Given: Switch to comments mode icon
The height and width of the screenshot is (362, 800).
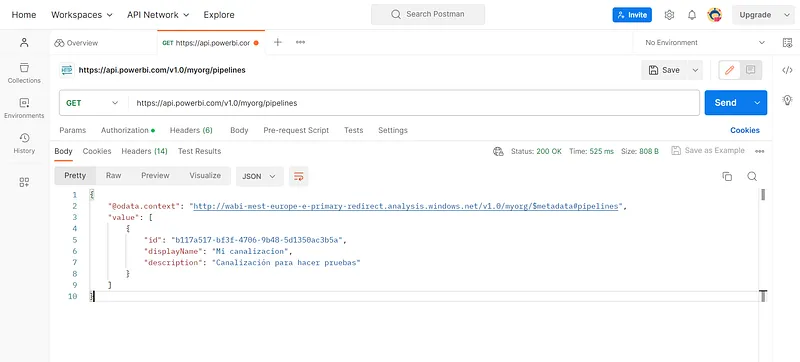Looking at the screenshot, I should [751, 70].
